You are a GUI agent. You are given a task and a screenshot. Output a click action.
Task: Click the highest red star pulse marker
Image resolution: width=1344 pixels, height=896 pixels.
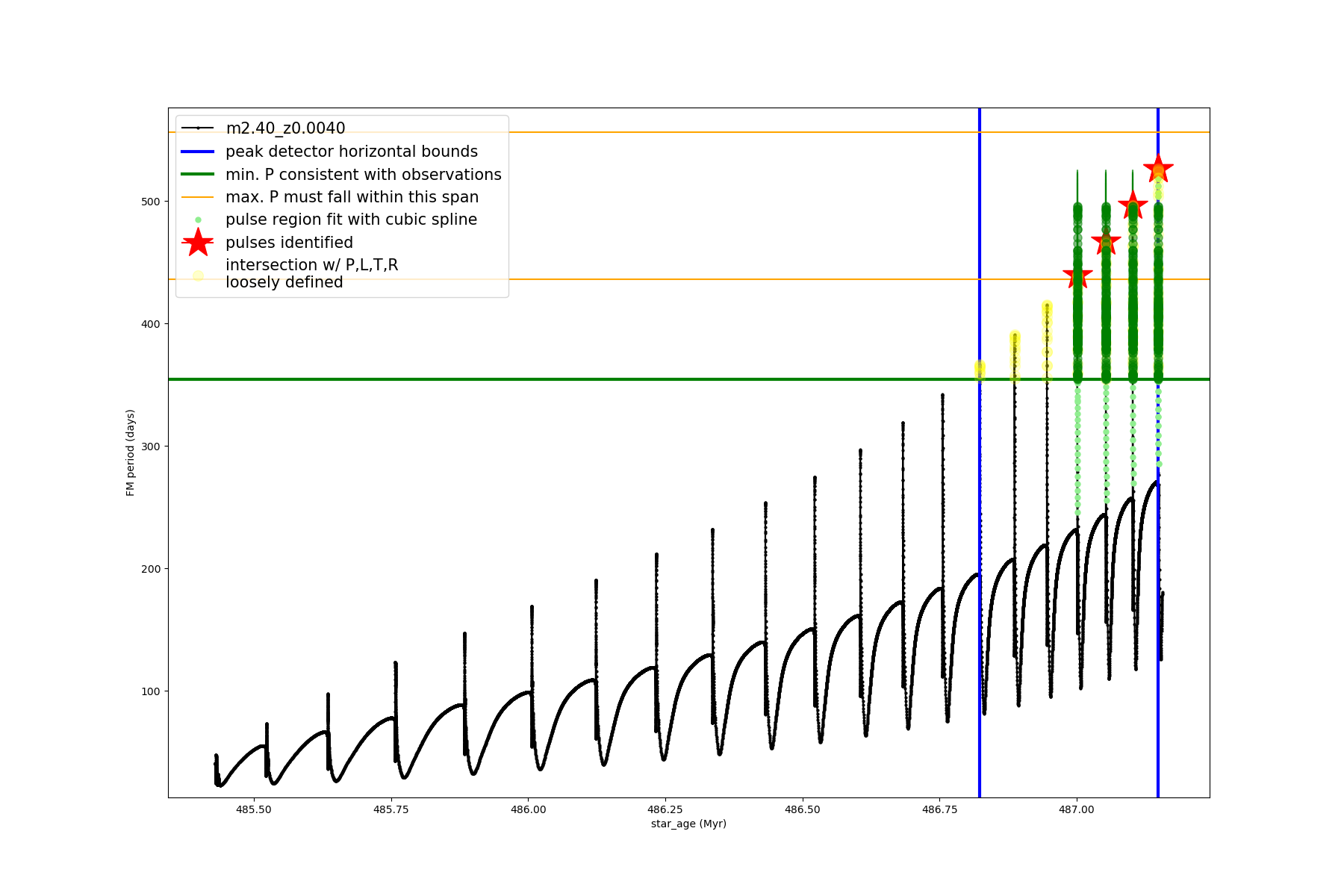coord(1158,169)
